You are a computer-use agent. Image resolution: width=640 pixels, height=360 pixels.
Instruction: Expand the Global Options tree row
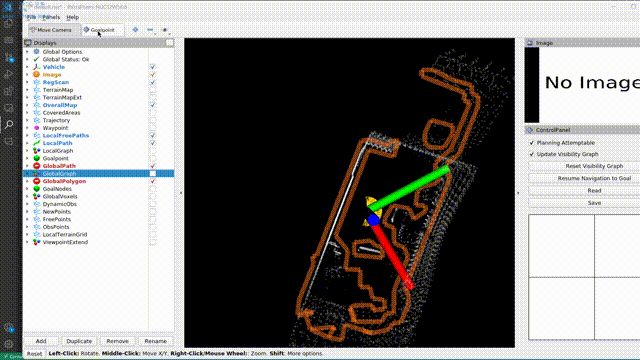tap(27, 52)
